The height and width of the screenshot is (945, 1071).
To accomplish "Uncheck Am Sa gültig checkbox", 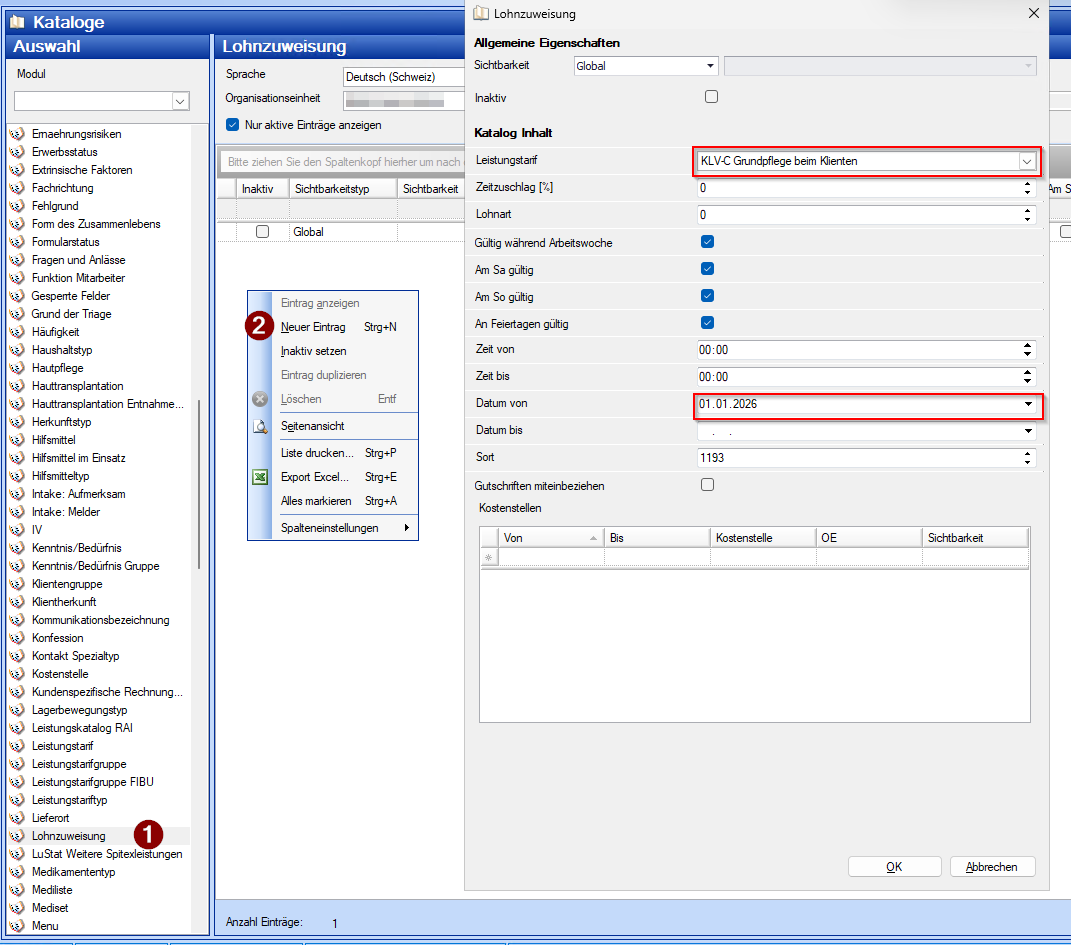I will coord(708,269).
